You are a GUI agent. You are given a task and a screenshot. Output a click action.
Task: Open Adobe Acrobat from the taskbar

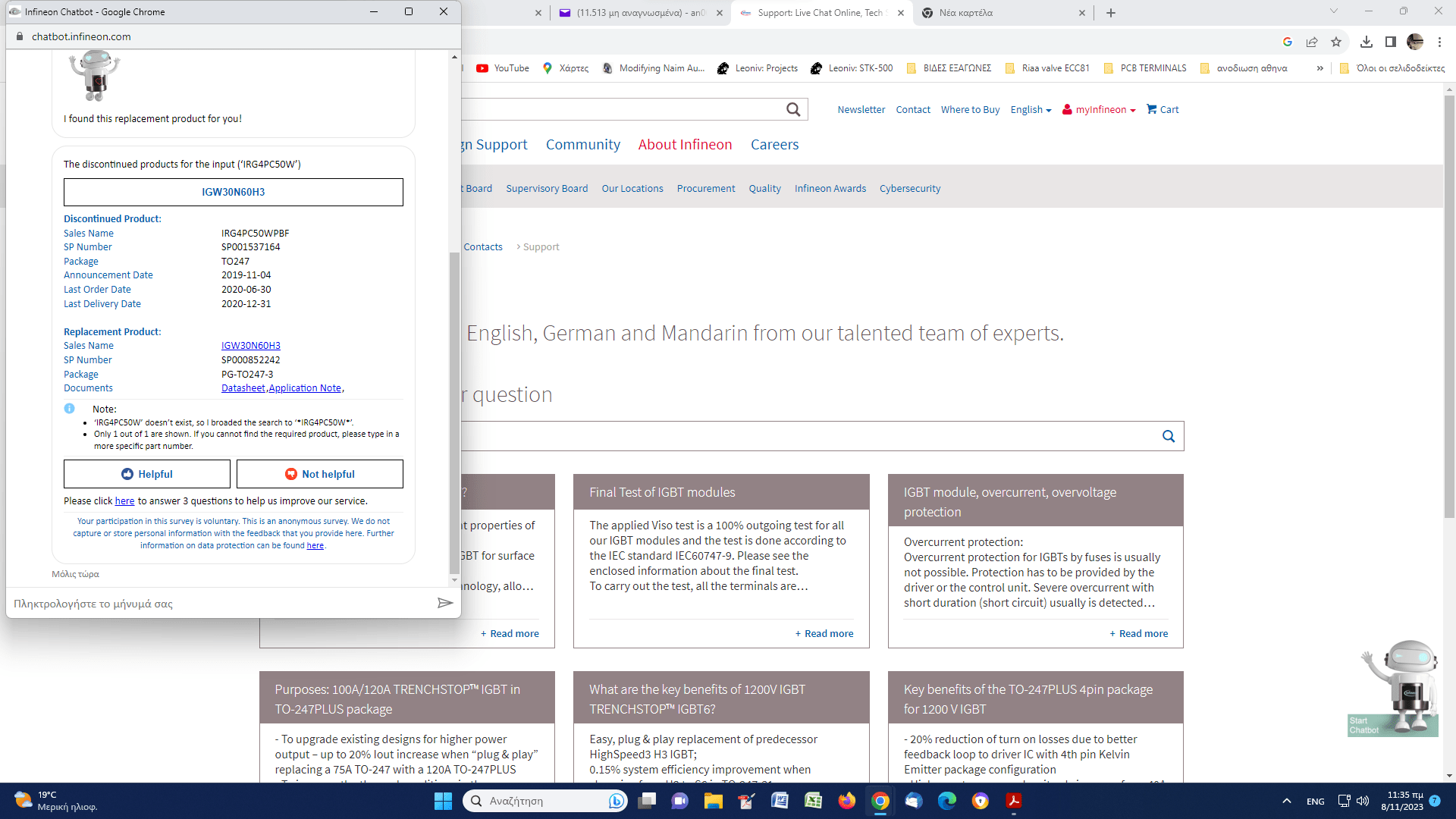click(1013, 801)
